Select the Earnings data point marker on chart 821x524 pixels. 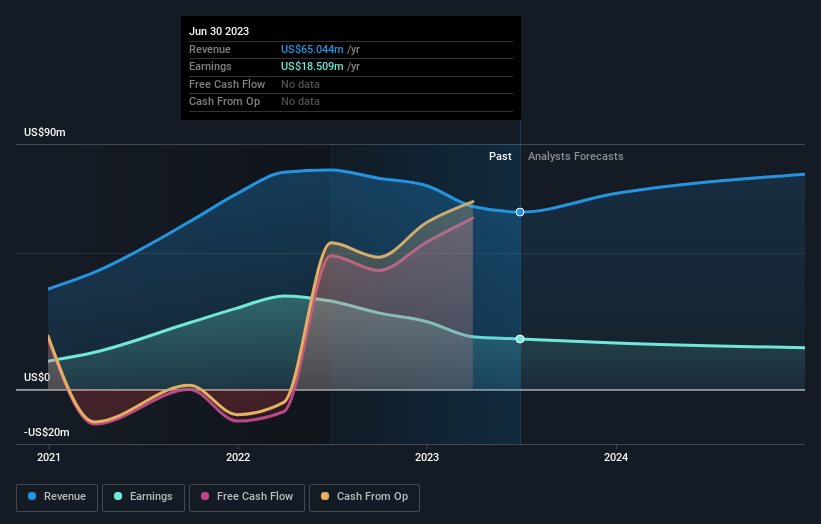point(520,339)
